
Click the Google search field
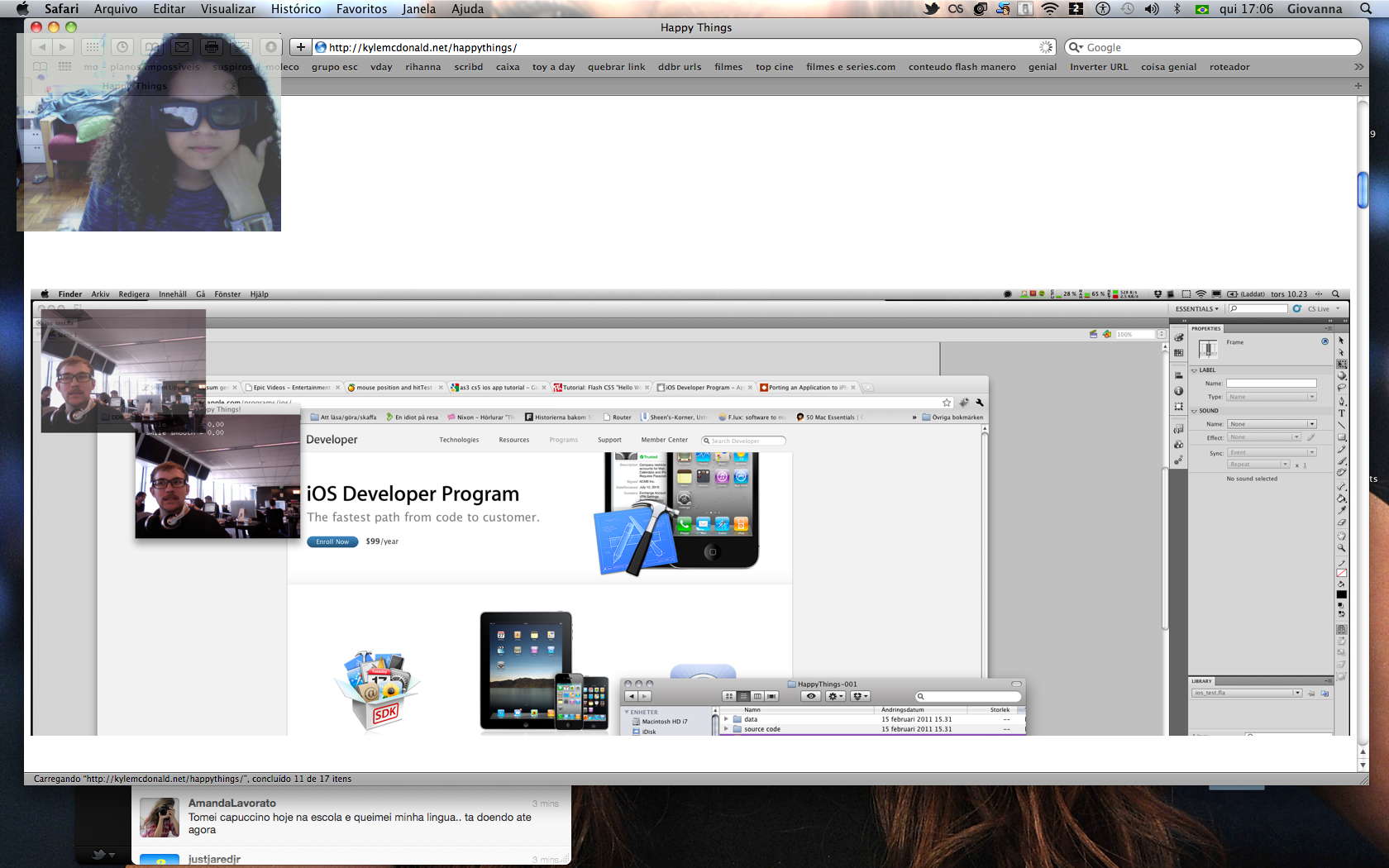pyautogui.click(x=1213, y=47)
